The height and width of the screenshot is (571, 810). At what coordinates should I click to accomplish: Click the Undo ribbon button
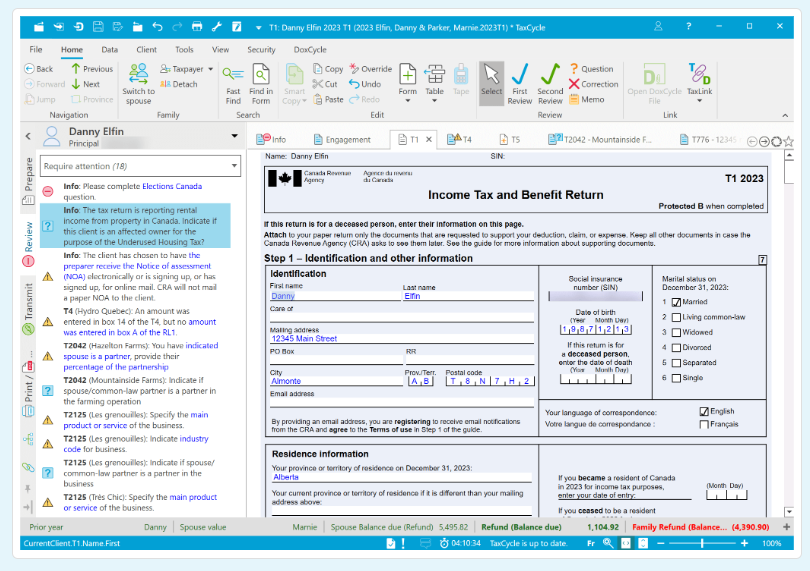click(x=365, y=84)
